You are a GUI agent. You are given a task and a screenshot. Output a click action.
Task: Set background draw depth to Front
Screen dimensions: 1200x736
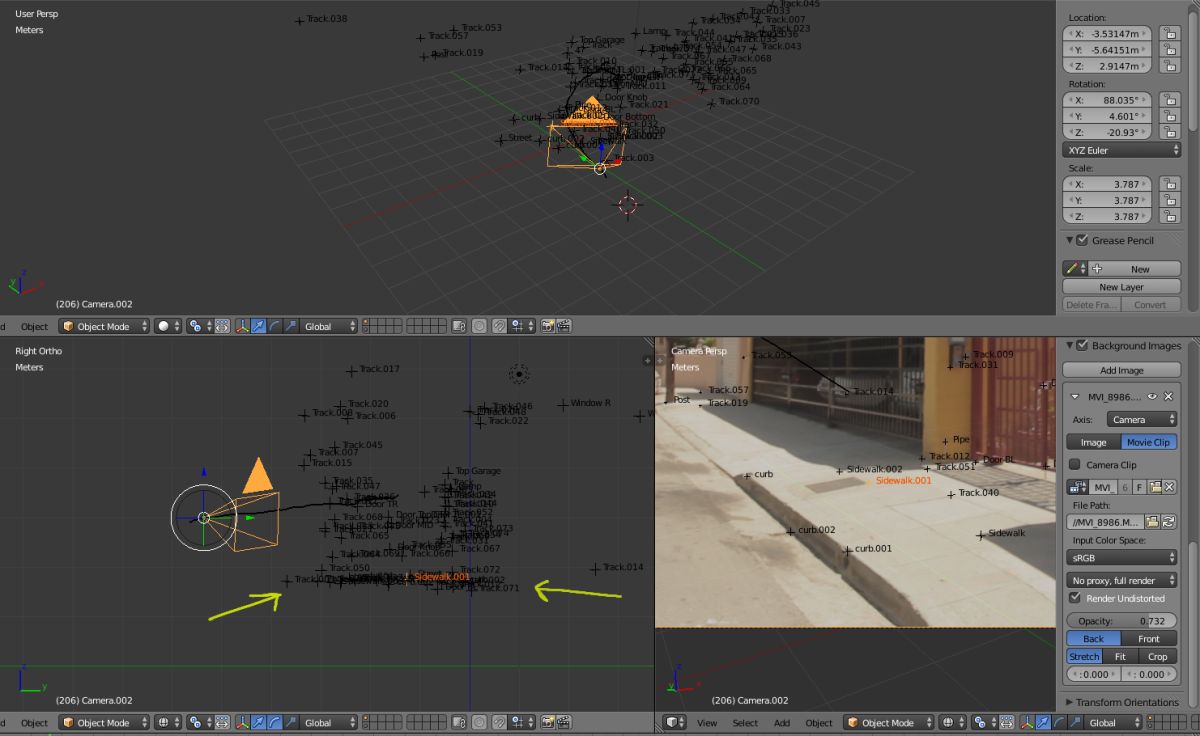pyautogui.click(x=1149, y=639)
